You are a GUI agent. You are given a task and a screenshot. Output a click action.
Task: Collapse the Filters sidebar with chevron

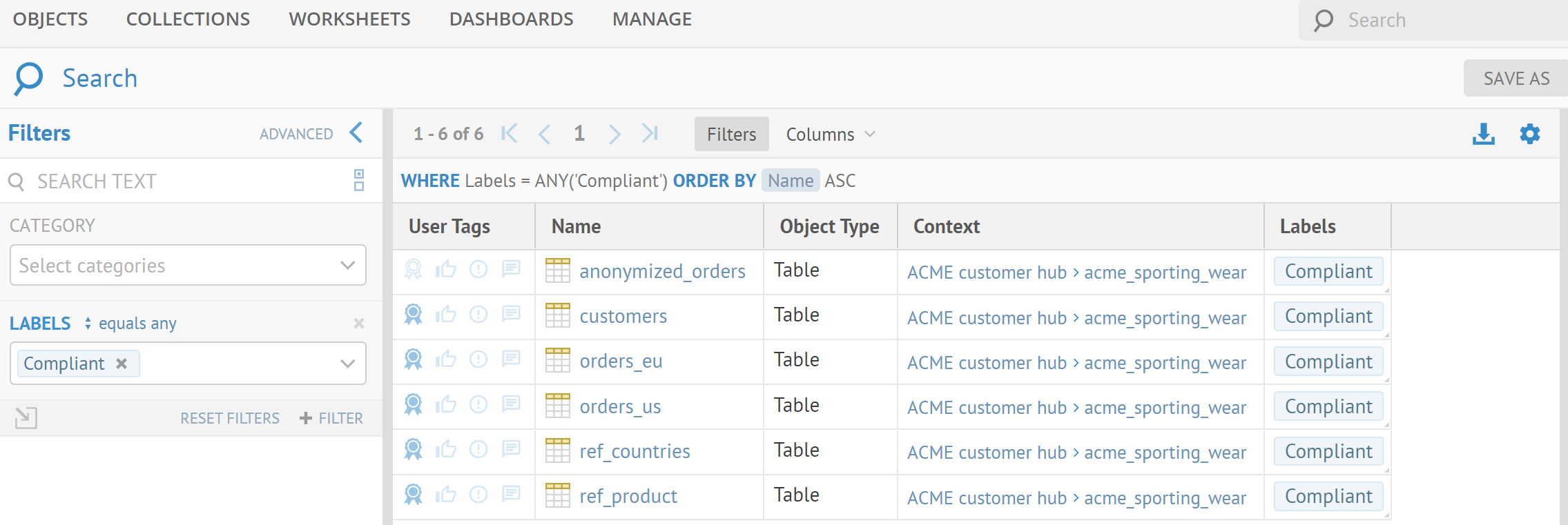(x=356, y=132)
